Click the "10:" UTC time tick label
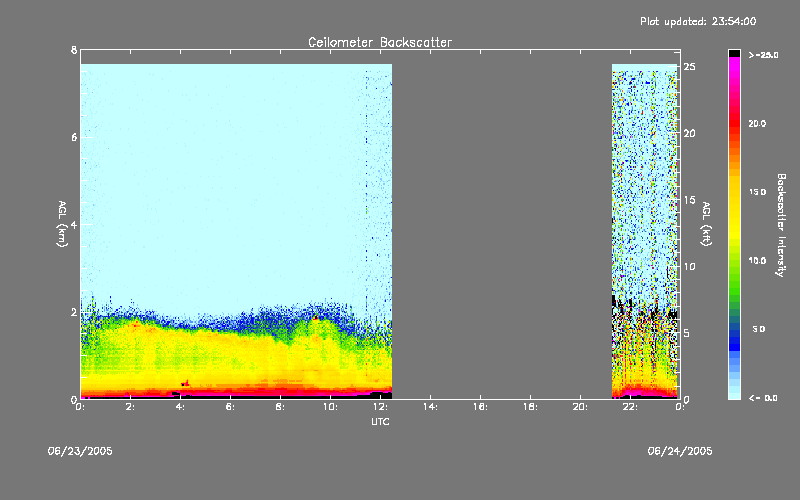Viewport: 800px width, 500px height. coord(330,407)
